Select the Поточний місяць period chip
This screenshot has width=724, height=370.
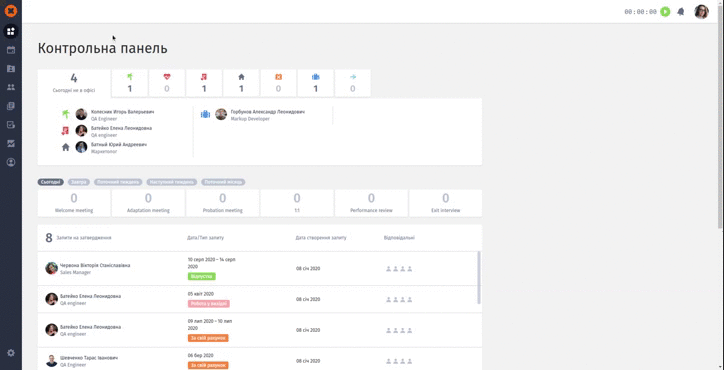[223, 182]
